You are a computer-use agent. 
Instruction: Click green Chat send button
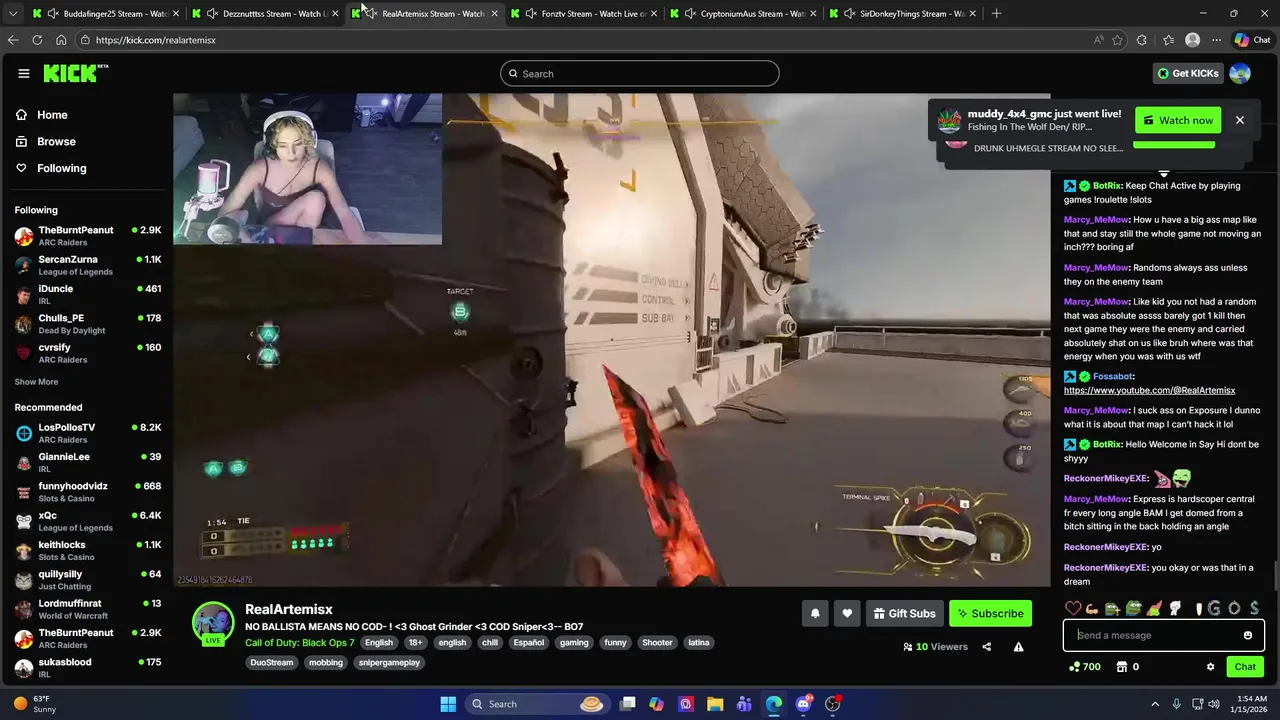[1245, 667]
